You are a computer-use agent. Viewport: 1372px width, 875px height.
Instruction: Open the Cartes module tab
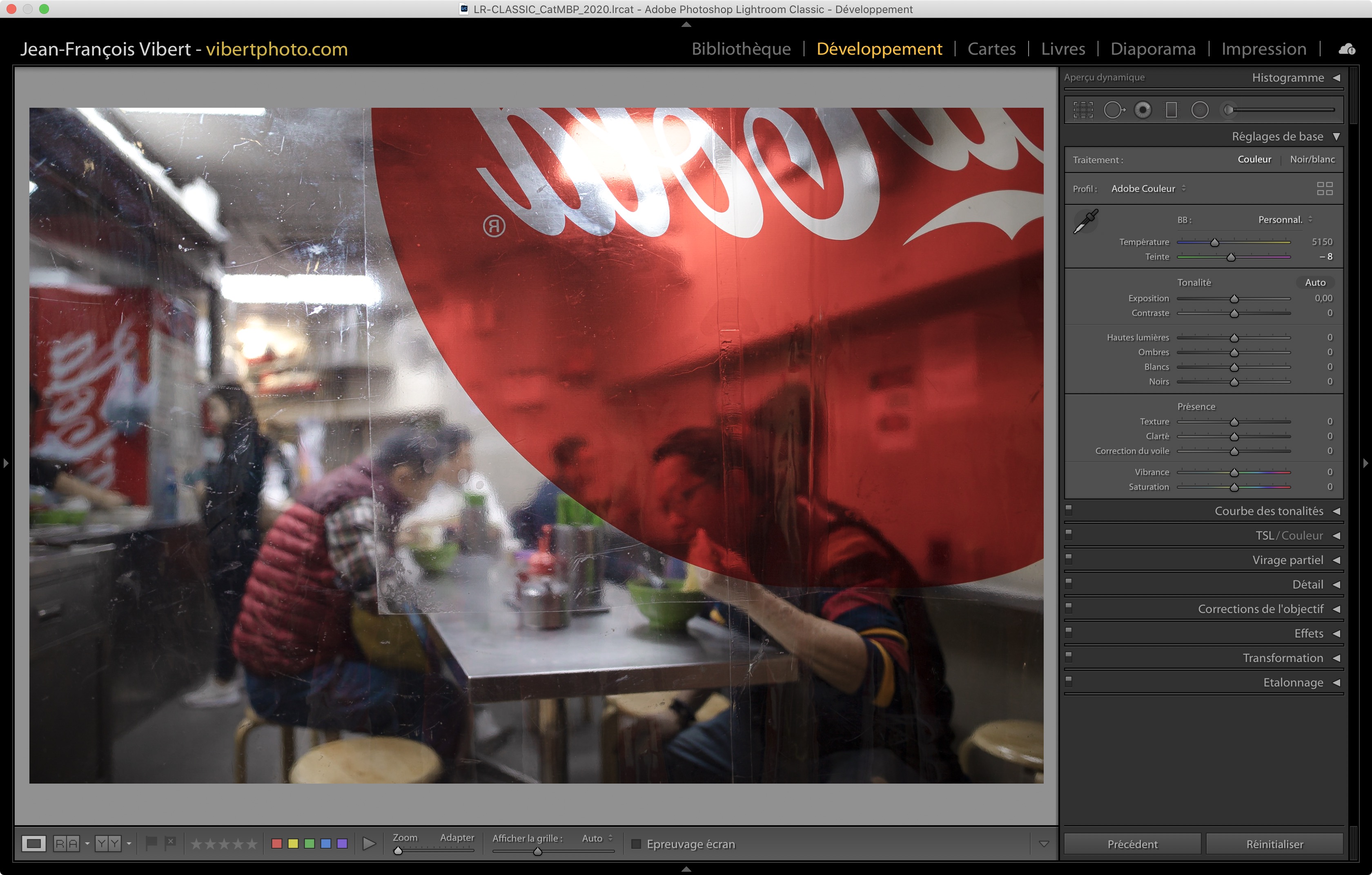coord(991,49)
